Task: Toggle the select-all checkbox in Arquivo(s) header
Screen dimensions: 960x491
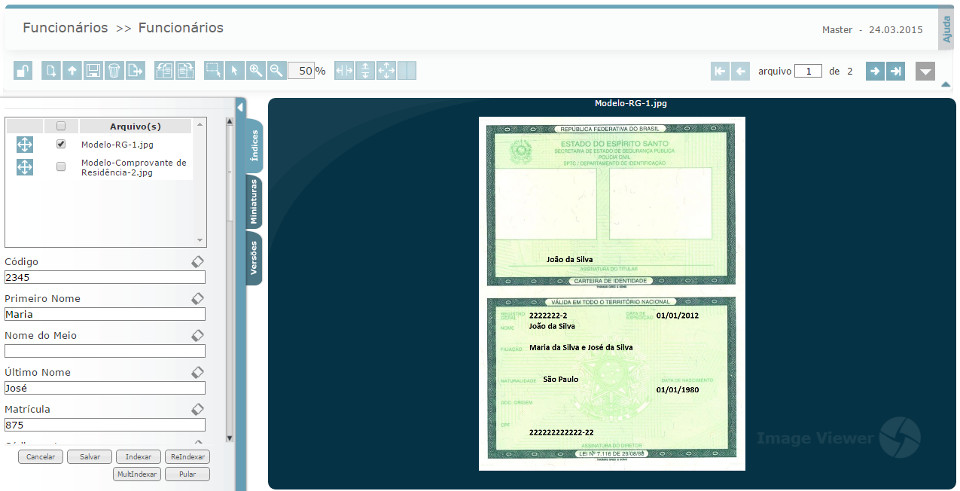Action: pyautogui.click(x=61, y=126)
